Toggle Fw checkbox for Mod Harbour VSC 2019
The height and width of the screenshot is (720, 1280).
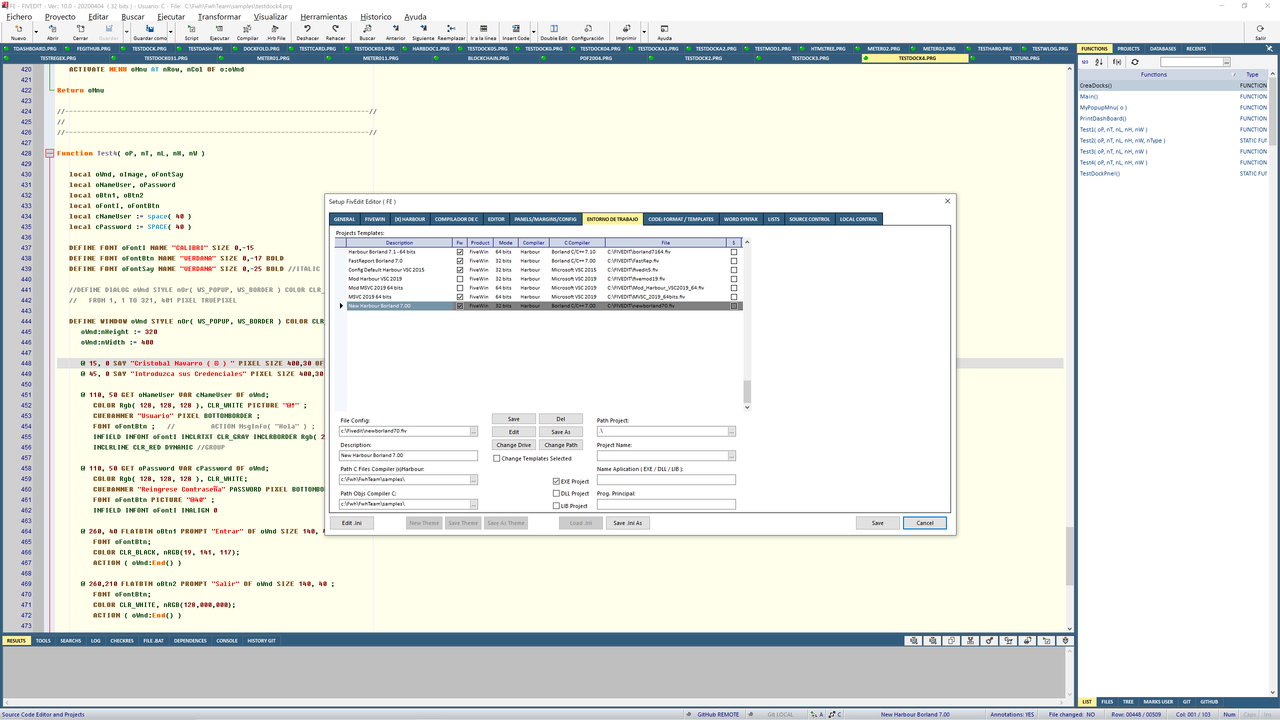point(460,279)
